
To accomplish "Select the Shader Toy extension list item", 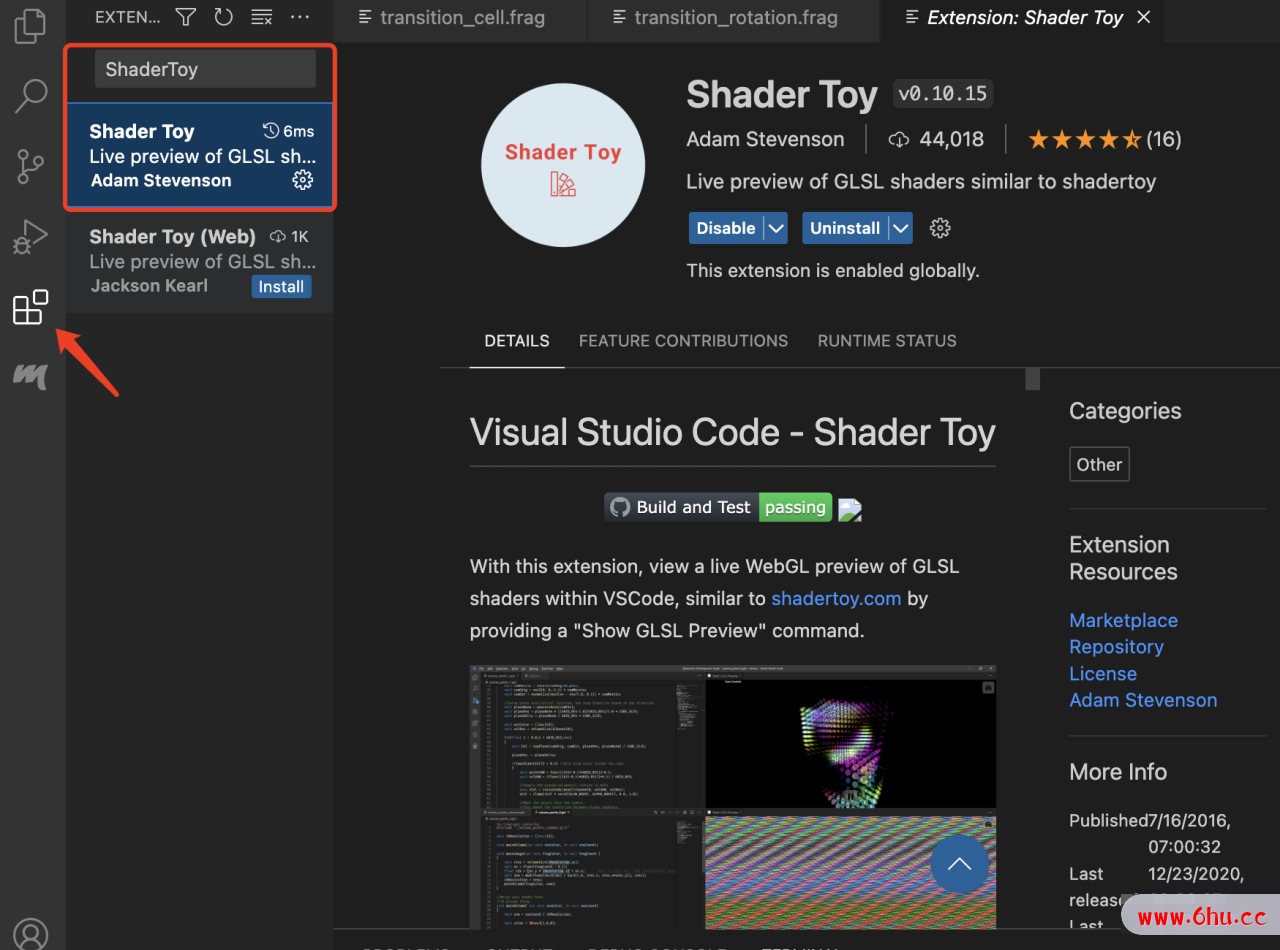I will tap(200, 155).
